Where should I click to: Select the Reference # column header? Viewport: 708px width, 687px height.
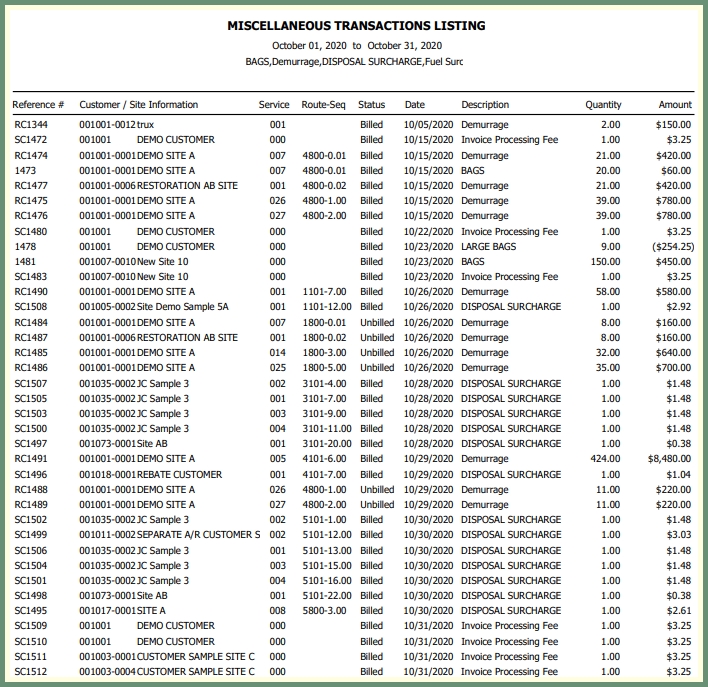click(38, 105)
